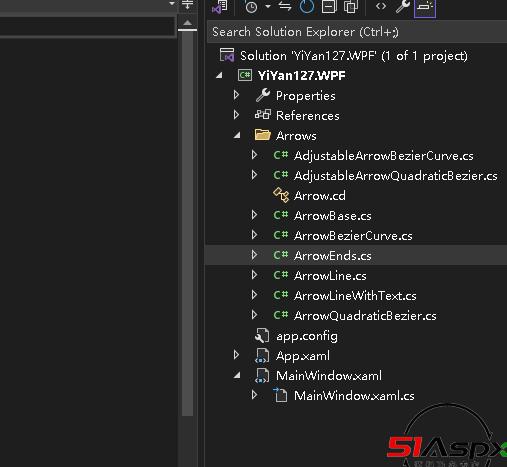Open ArrowBase.cs file
The image size is (507, 467).
click(333, 216)
